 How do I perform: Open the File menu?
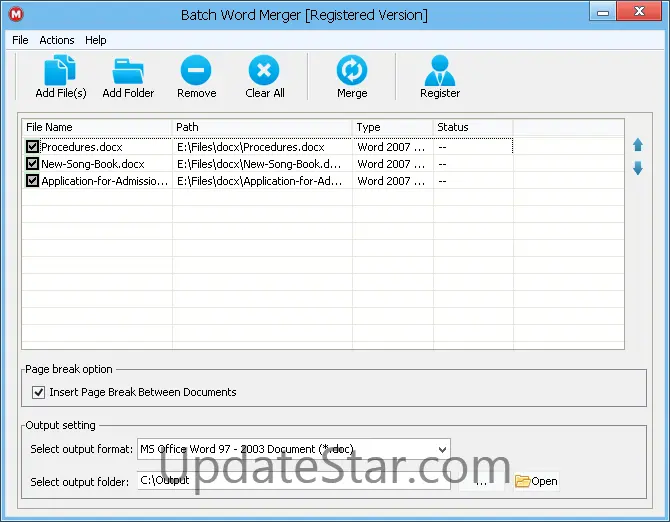click(x=20, y=40)
